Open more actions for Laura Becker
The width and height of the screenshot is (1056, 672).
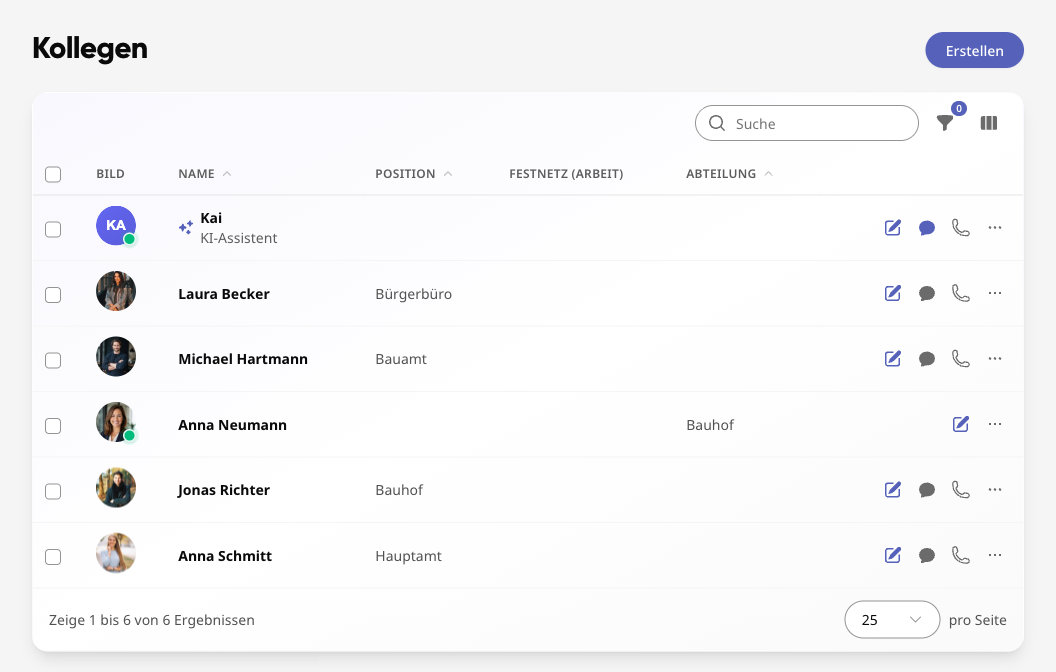(x=995, y=293)
